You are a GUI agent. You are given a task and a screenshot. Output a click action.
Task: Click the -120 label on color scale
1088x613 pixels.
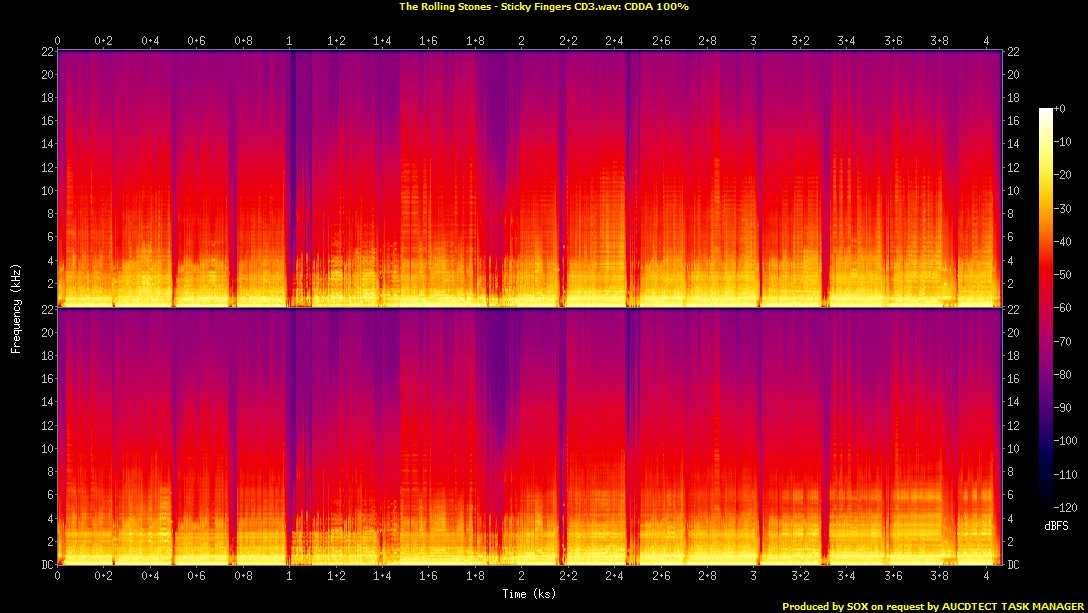pos(1064,507)
